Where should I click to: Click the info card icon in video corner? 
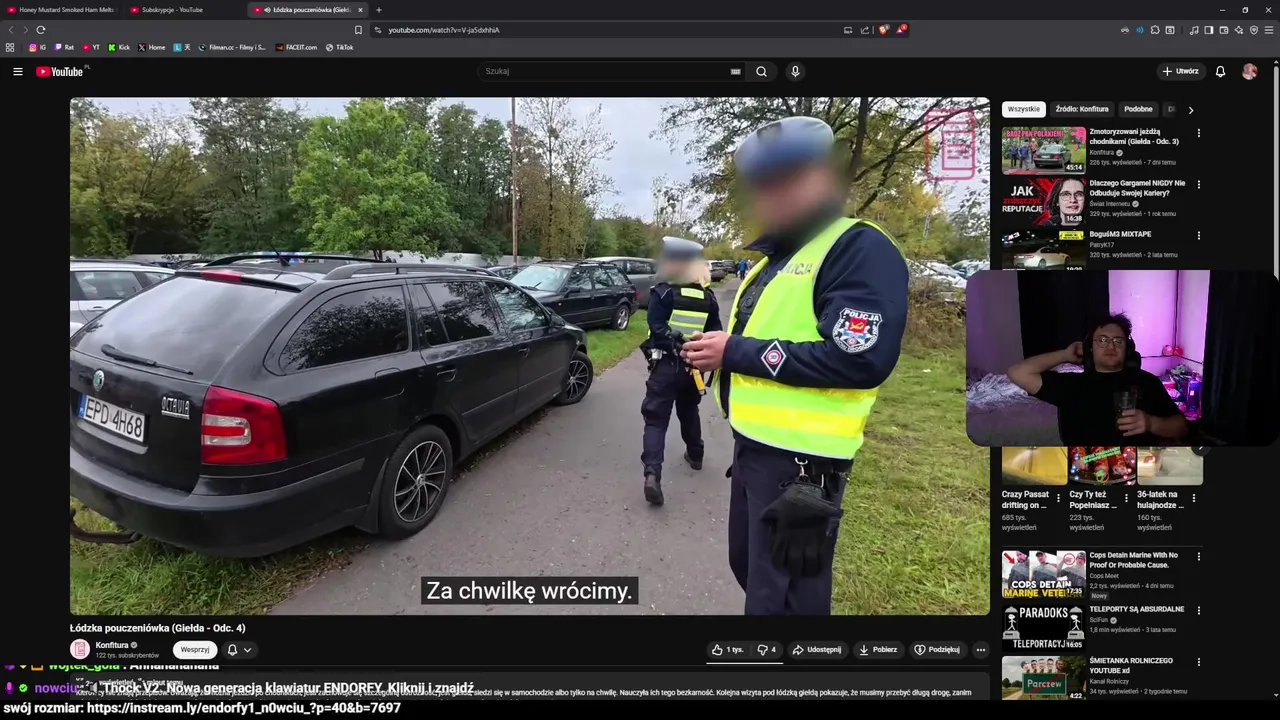coord(950,145)
